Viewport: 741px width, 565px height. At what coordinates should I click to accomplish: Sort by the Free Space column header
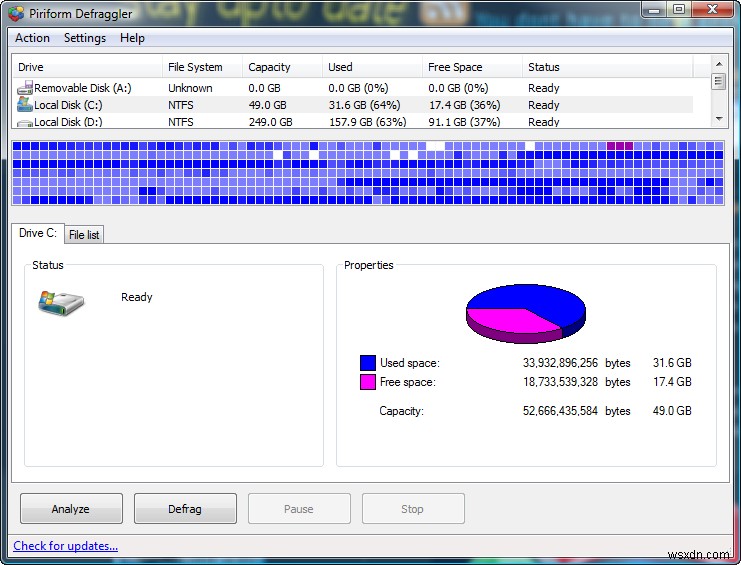tap(473, 67)
